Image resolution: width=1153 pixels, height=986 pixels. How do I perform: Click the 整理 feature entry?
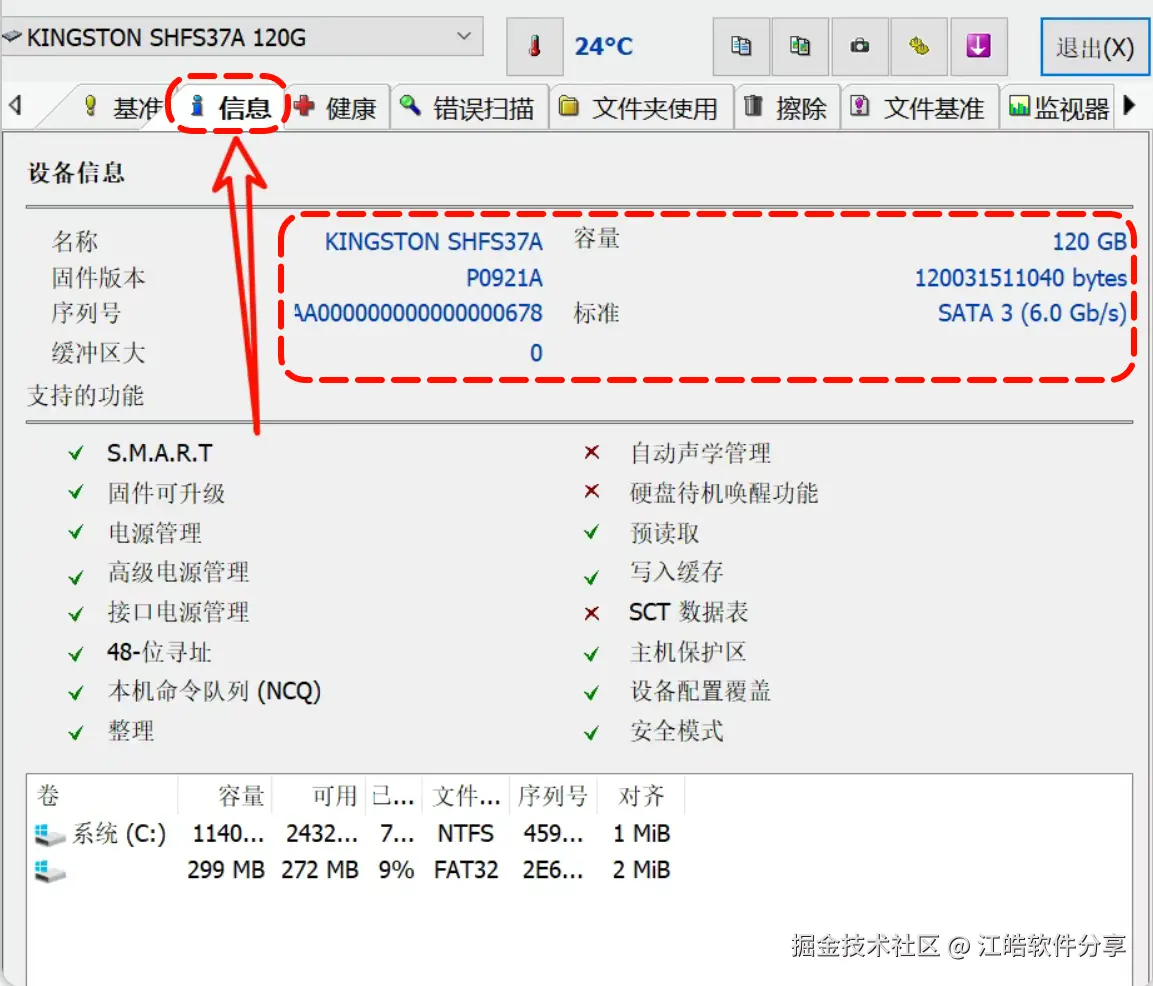click(131, 731)
